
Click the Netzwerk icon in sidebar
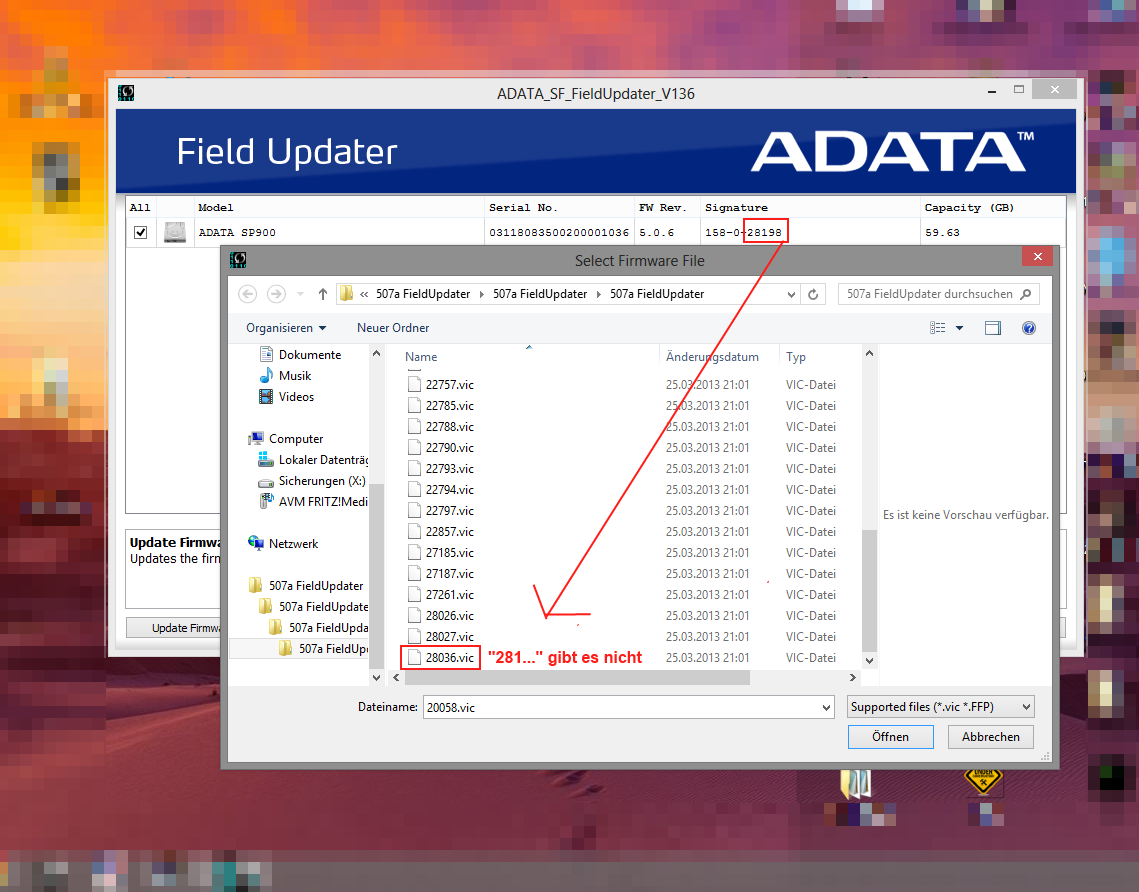click(x=256, y=543)
